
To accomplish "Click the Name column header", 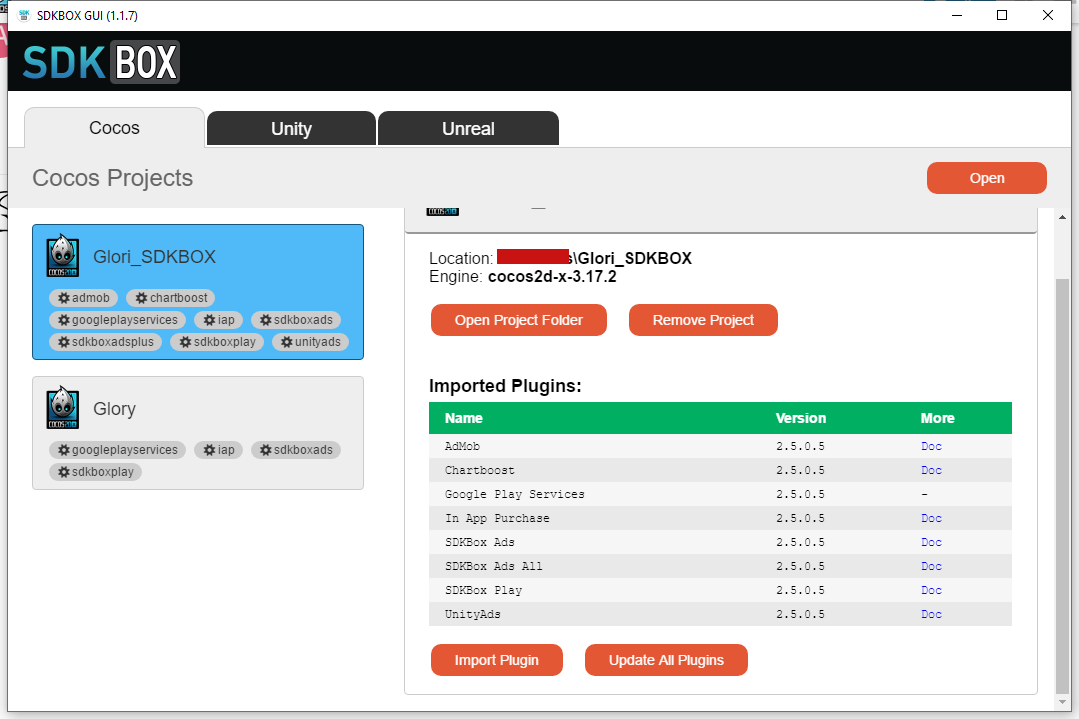I will pos(464,418).
